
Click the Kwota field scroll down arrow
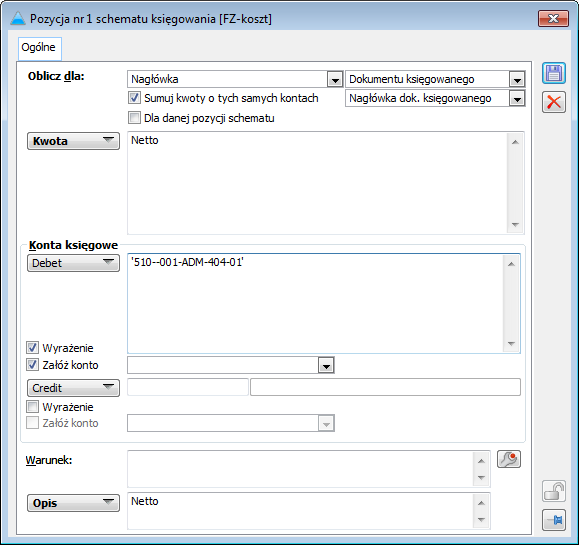point(515,224)
